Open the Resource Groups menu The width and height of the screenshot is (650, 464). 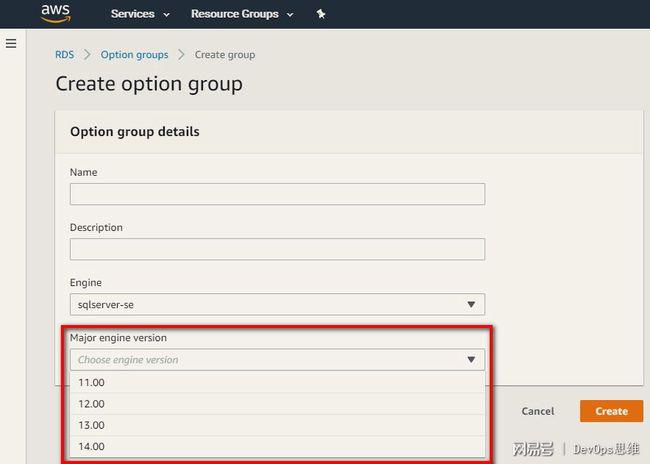click(x=242, y=14)
